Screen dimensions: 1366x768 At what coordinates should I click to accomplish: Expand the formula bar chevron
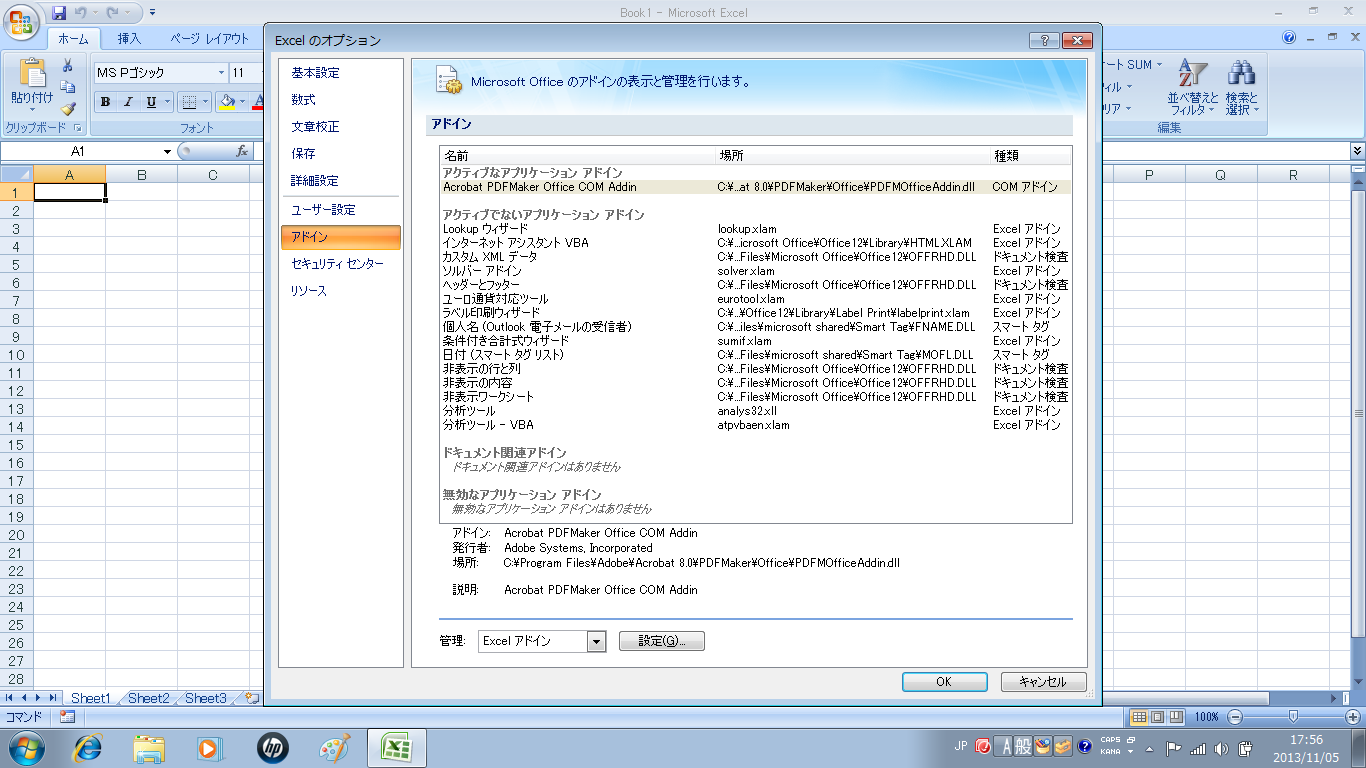[x=1357, y=151]
